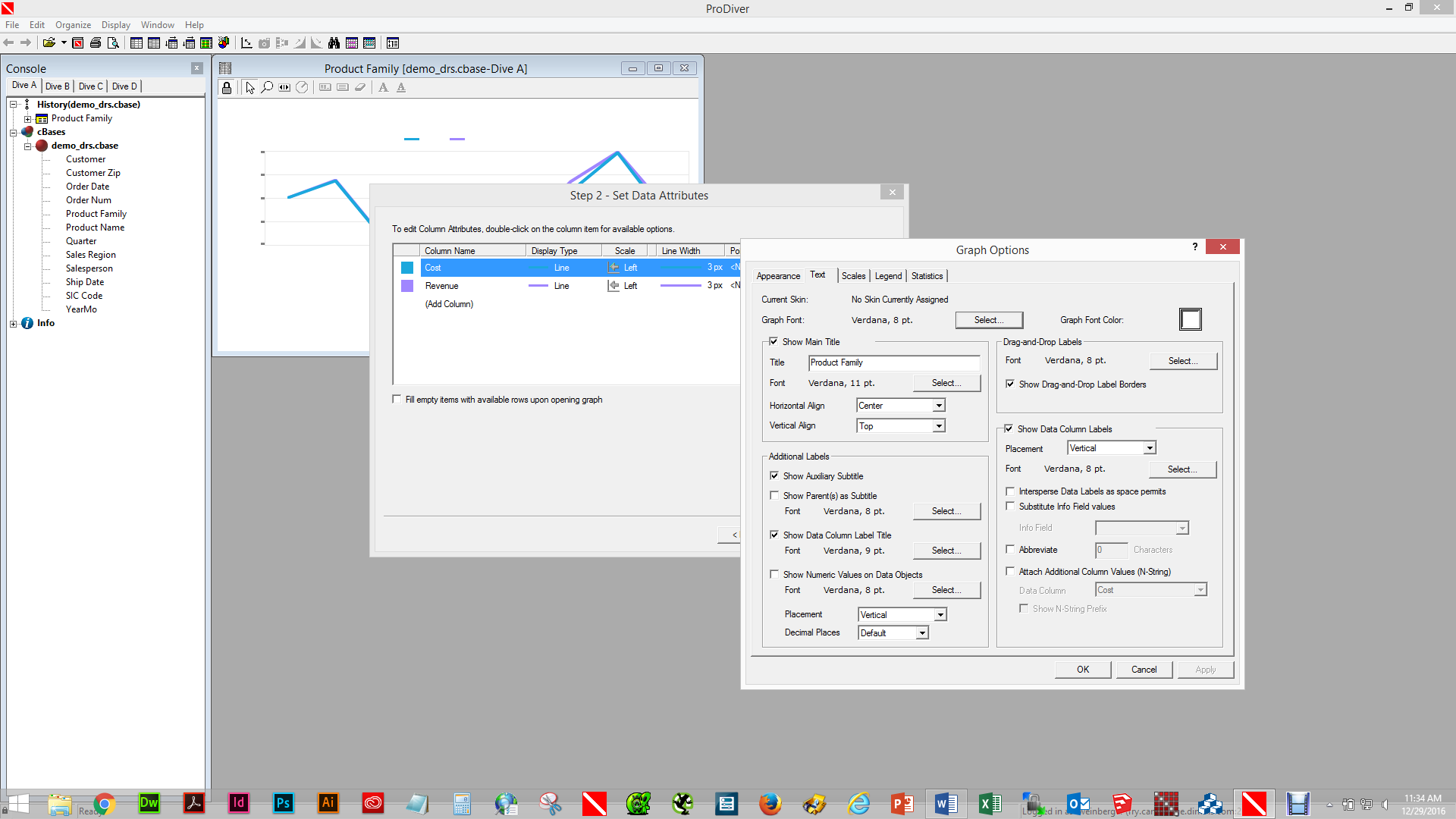Click the printer icon in toolbar
This screenshot has height=819, width=1456.
(x=96, y=43)
